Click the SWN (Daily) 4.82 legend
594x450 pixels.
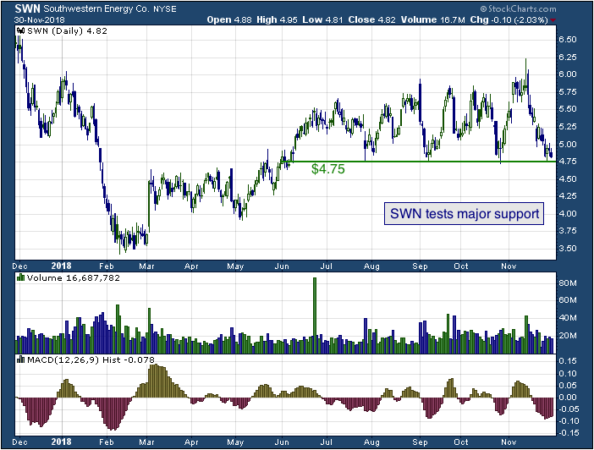(x=67, y=31)
